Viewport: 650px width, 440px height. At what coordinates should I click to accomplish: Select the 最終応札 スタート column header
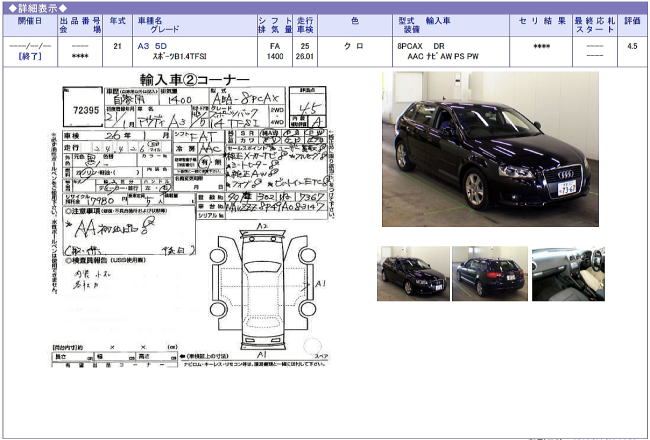coord(595,25)
